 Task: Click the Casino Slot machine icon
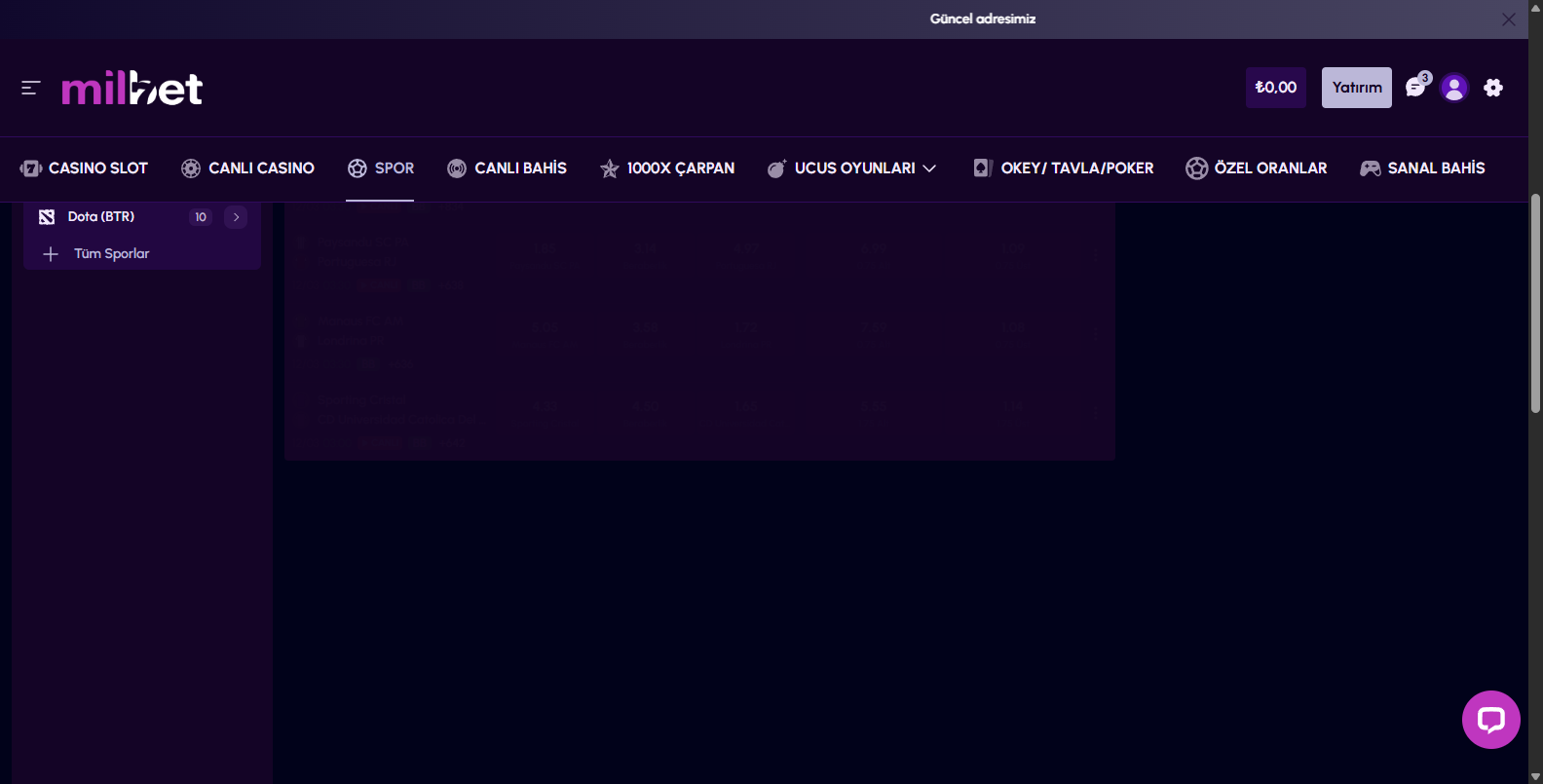click(x=30, y=168)
